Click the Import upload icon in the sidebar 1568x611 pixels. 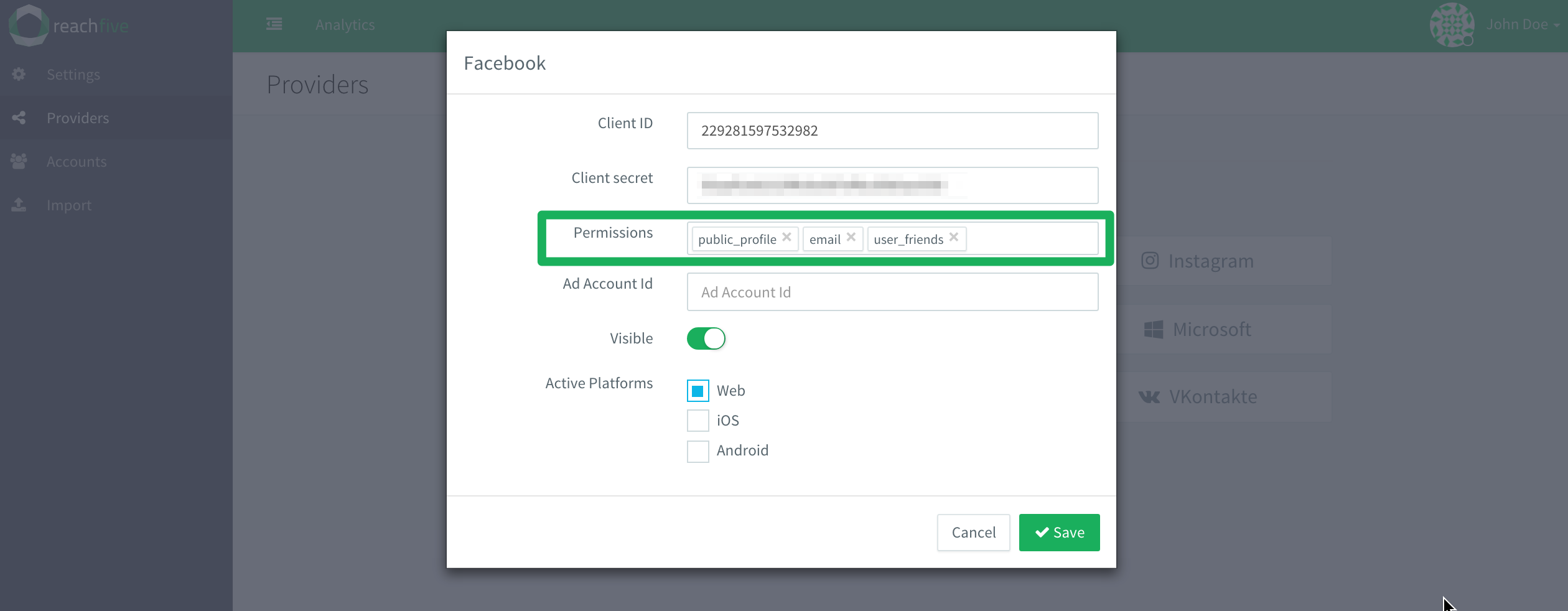(19, 205)
